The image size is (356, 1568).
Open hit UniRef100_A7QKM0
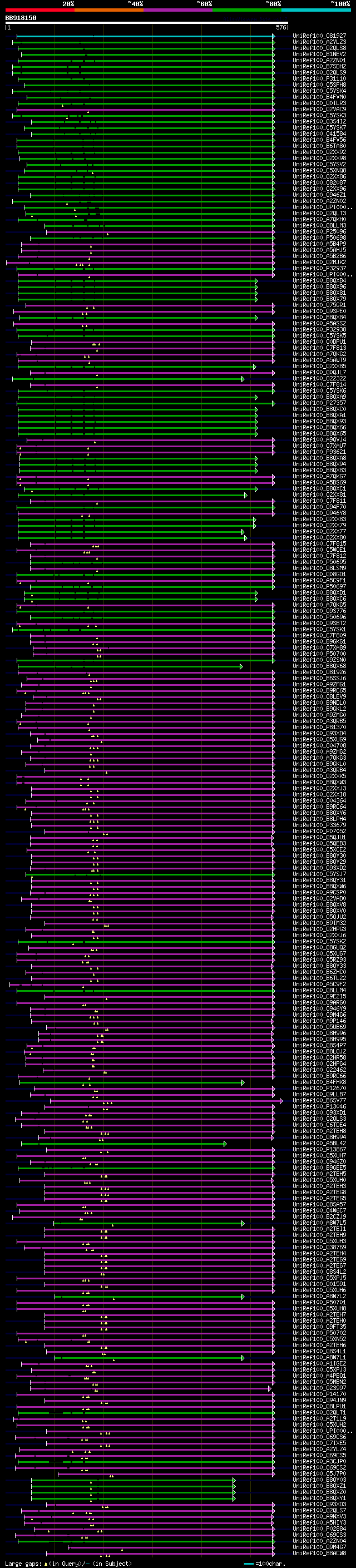click(319, 219)
